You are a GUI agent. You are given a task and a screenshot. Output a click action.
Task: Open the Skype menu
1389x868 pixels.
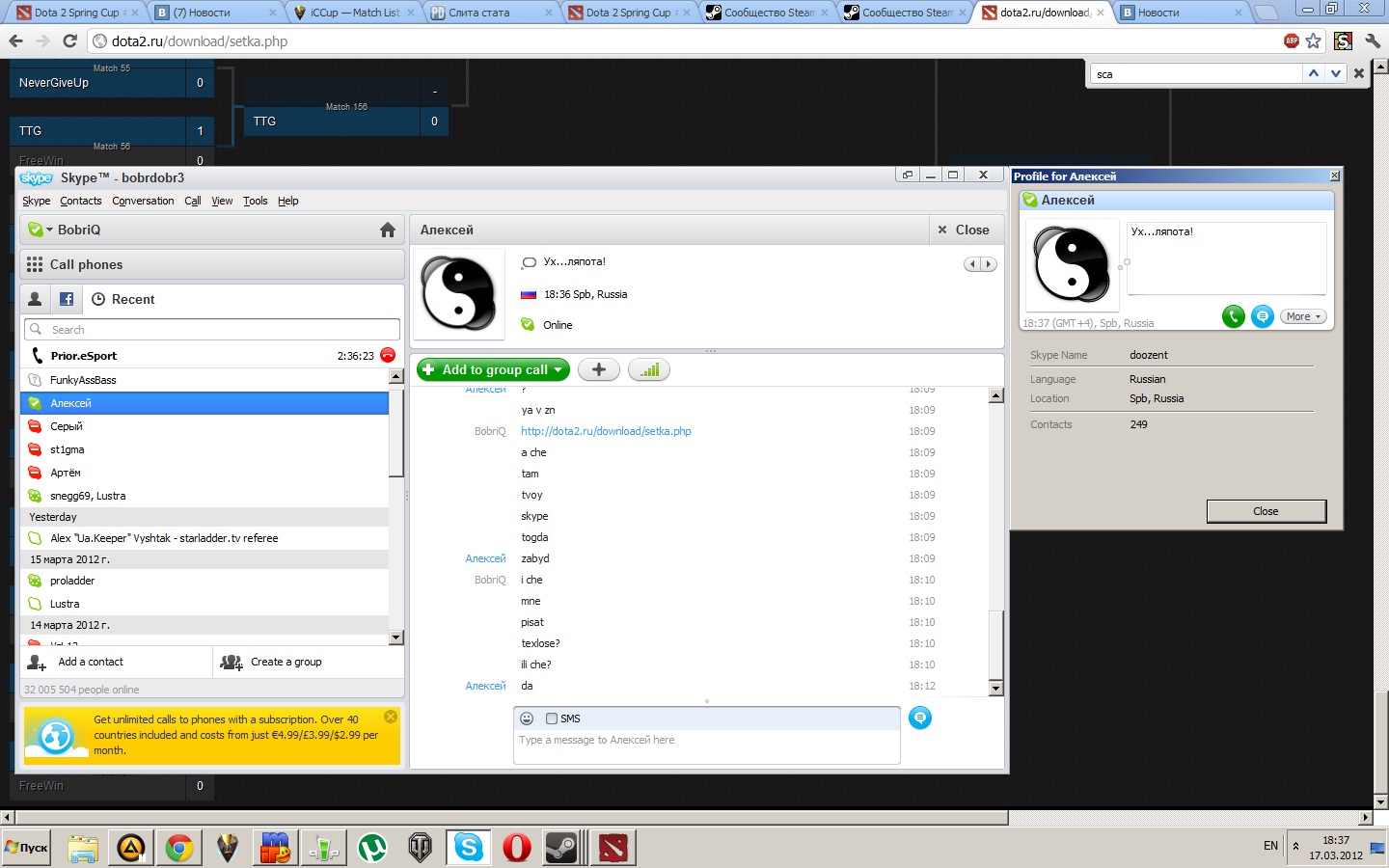tap(37, 201)
